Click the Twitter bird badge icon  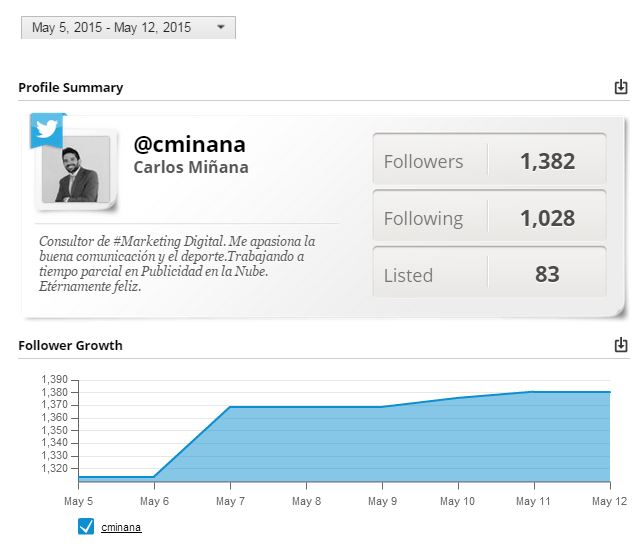46,129
